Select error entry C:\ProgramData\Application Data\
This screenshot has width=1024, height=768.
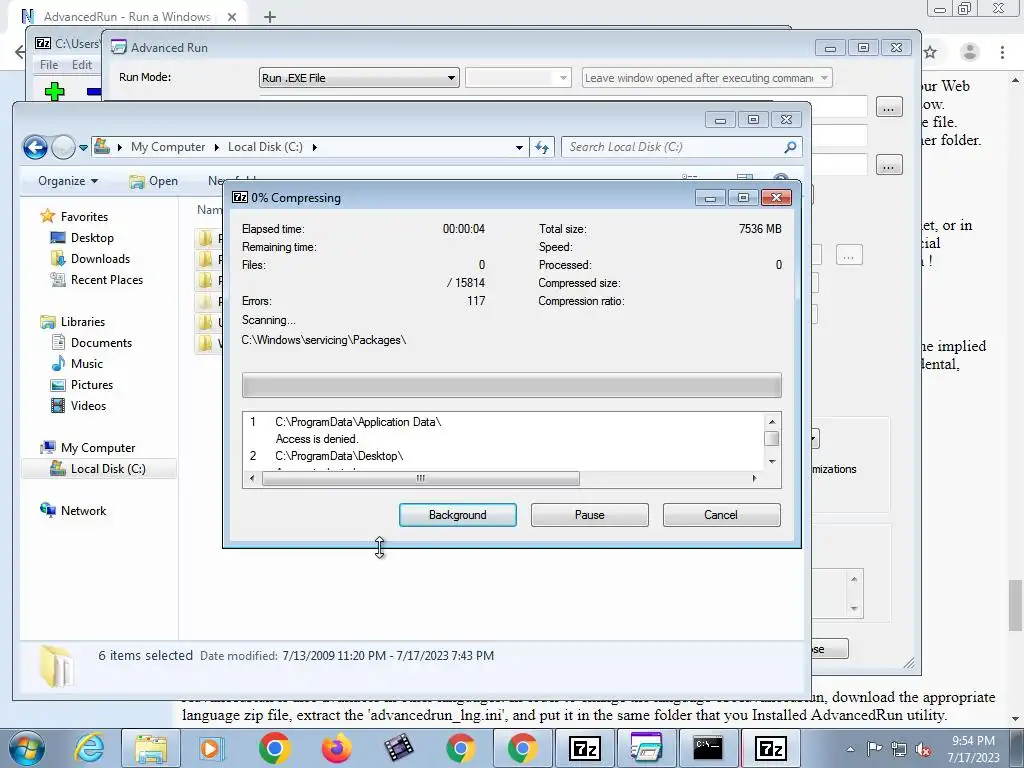click(x=358, y=422)
